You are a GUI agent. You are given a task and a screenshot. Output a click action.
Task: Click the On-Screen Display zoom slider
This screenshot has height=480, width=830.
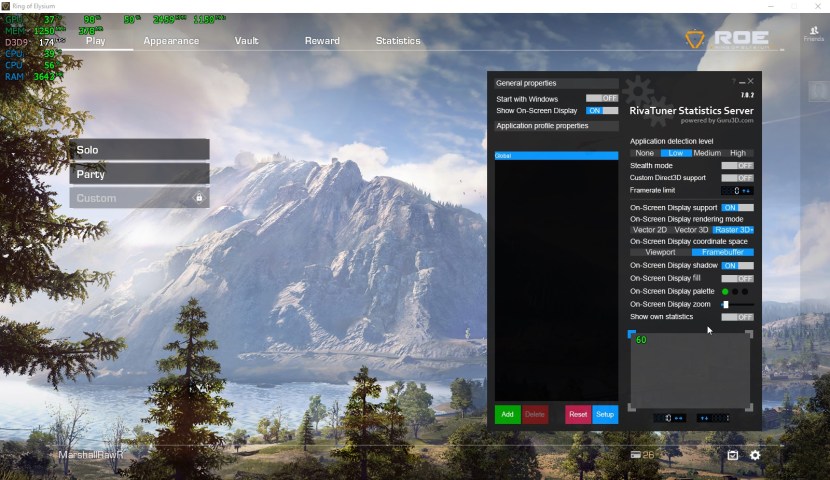[x=737, y=304]
